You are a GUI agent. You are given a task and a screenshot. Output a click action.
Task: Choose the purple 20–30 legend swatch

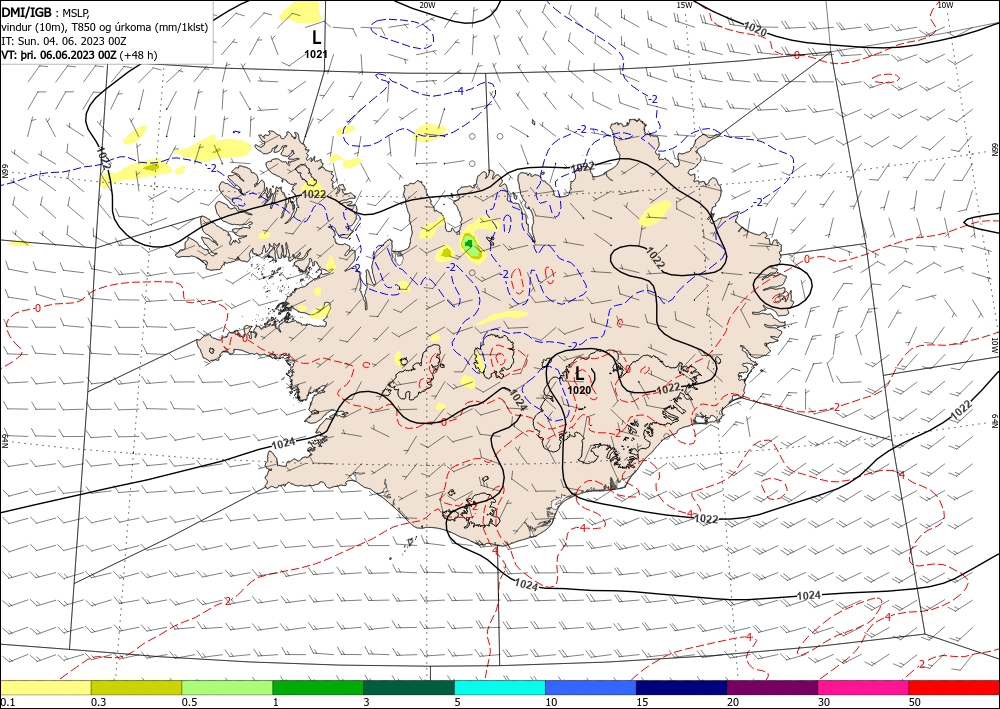tap(772, 687)
